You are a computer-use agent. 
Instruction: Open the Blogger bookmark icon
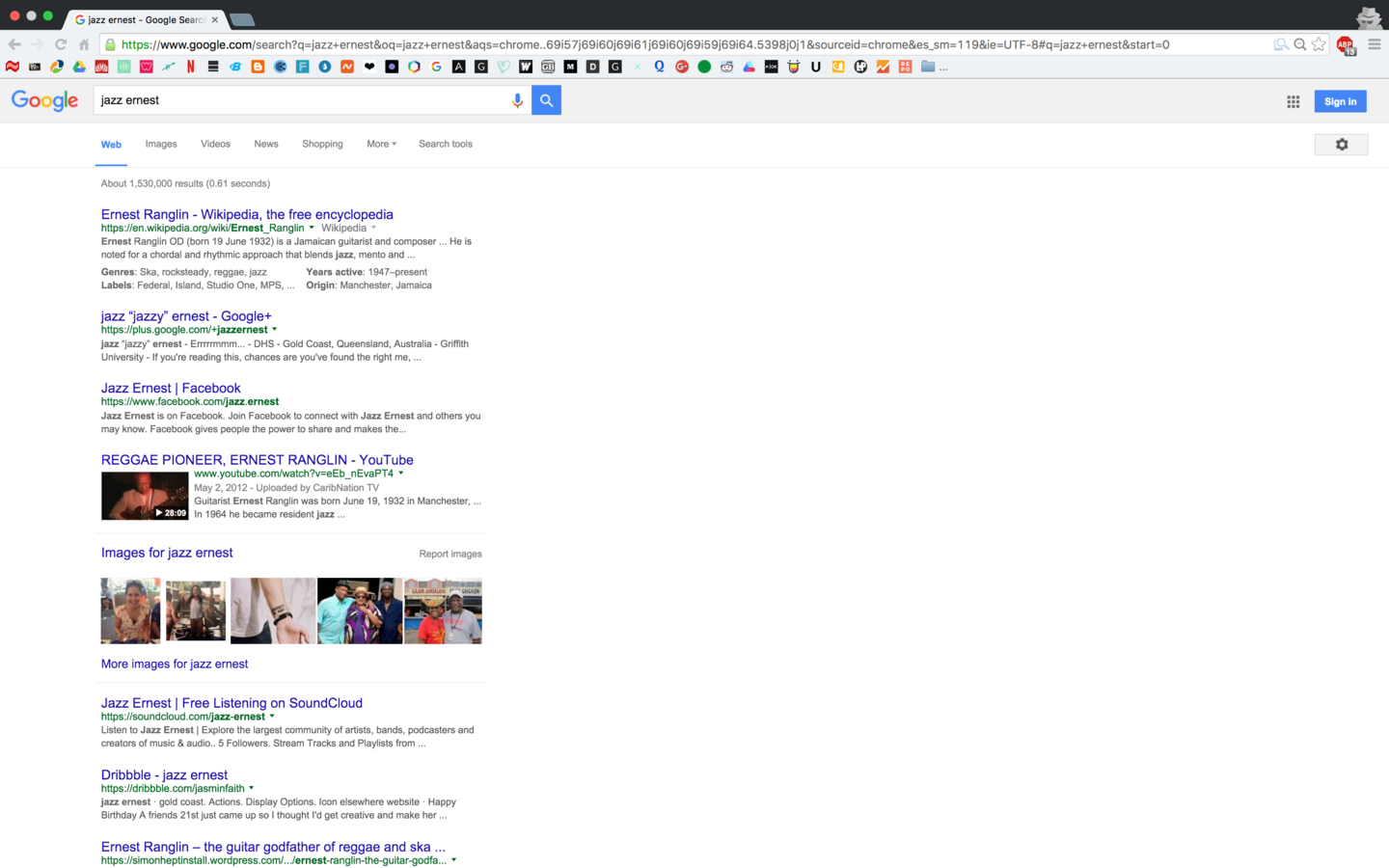pyautogui.click(x=258, y=67)
